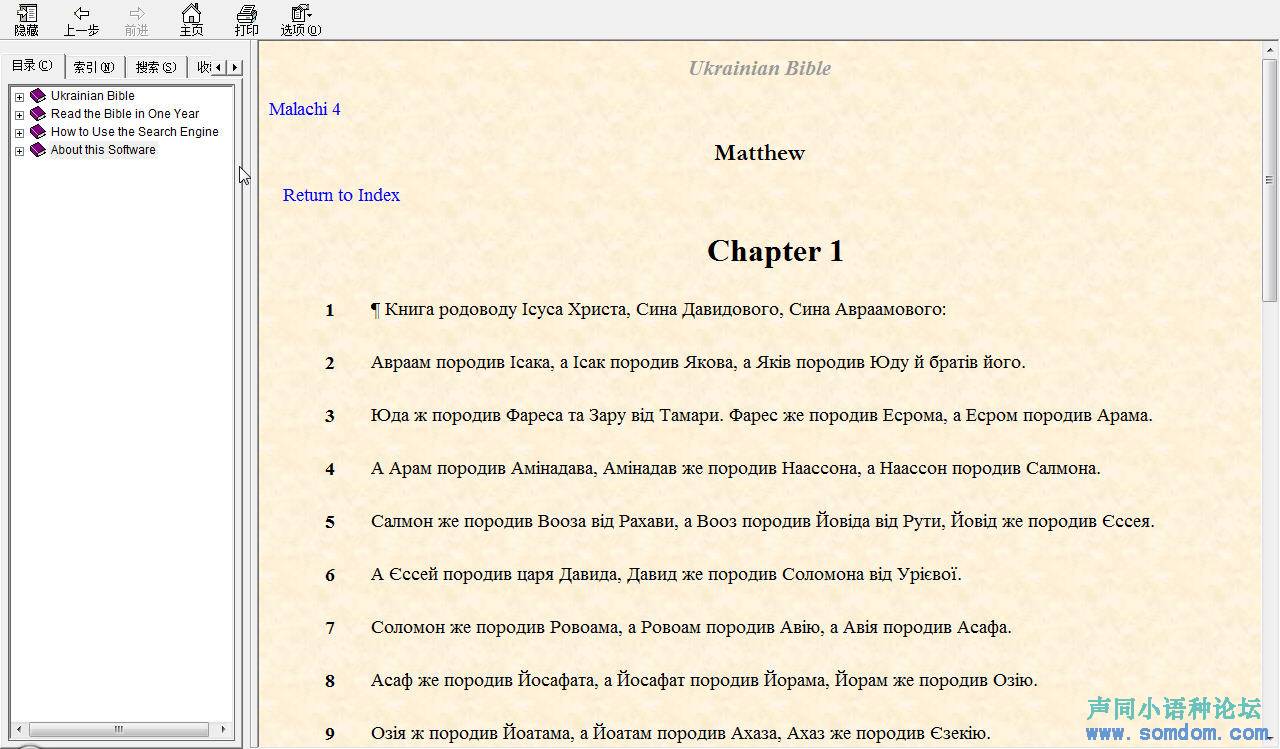Go back with the 上一步 arrow icon

coord(81,14)
